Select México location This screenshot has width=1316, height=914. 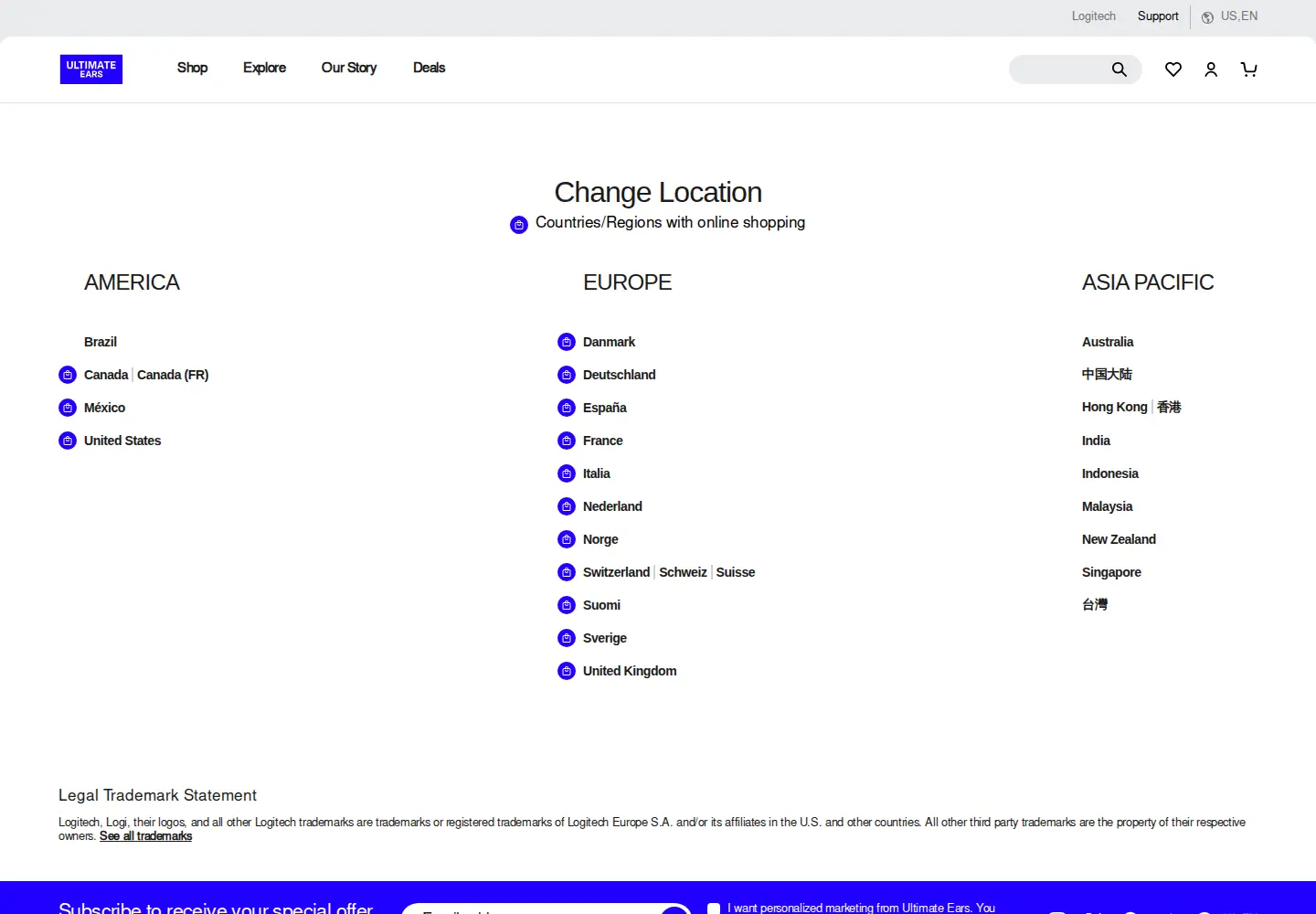point(104,408)
